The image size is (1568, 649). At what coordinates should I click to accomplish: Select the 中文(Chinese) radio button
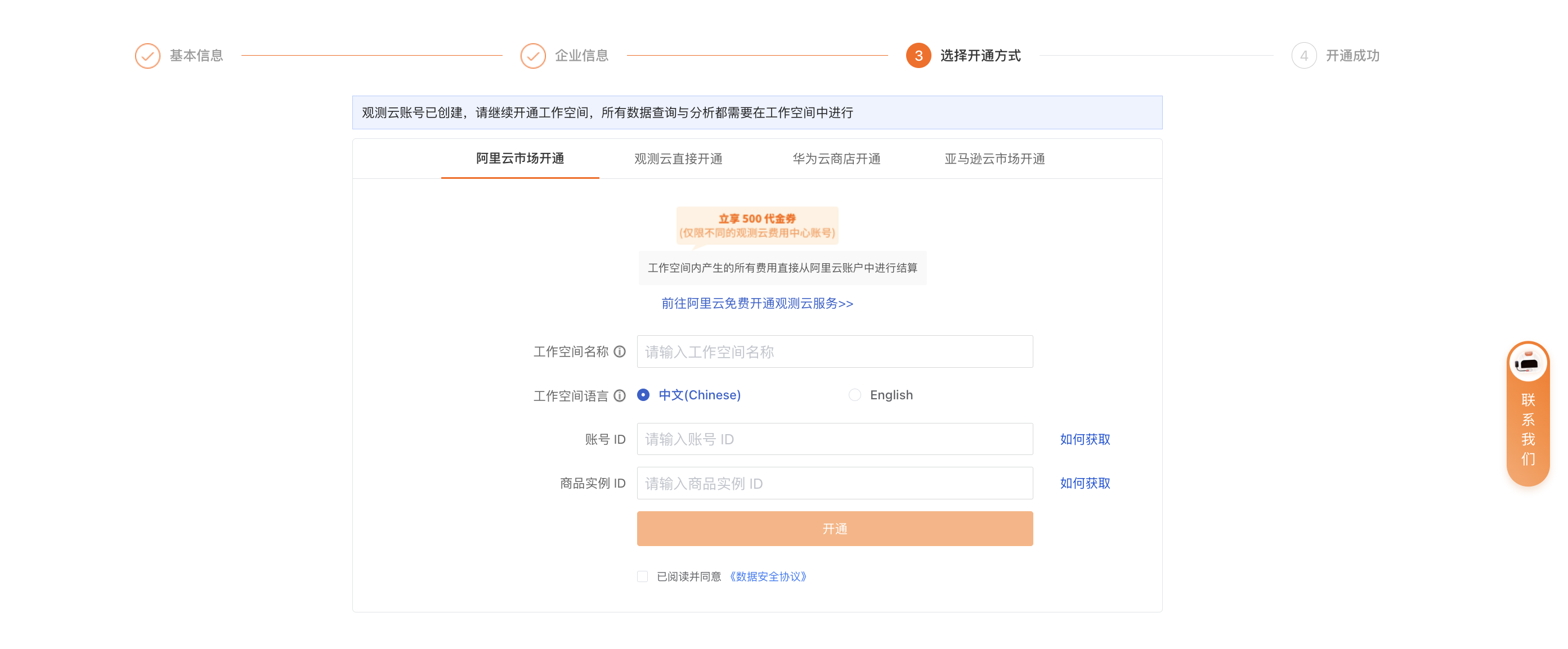[643, 395]
